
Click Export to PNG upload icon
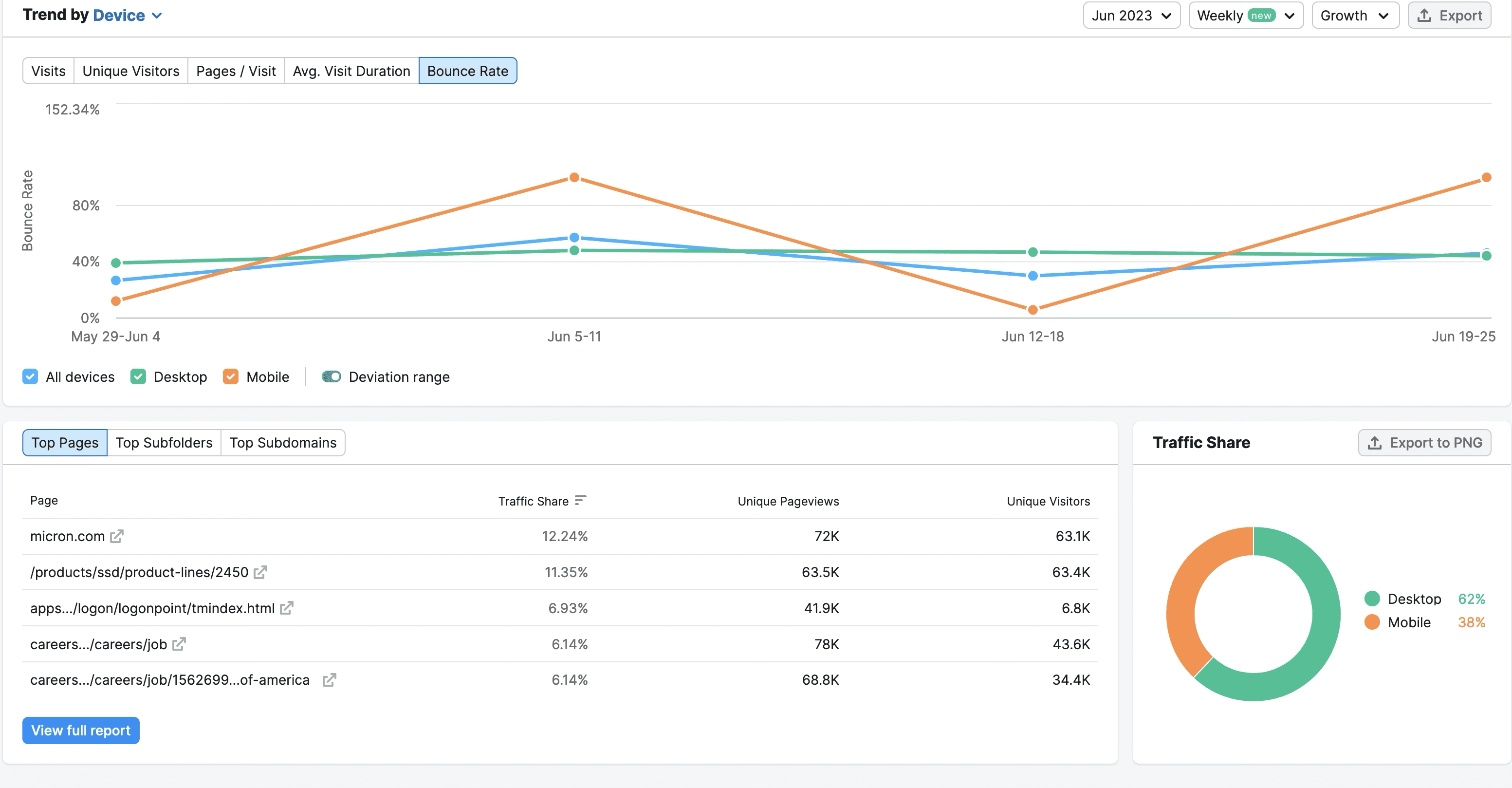[x=1375, y=443]
